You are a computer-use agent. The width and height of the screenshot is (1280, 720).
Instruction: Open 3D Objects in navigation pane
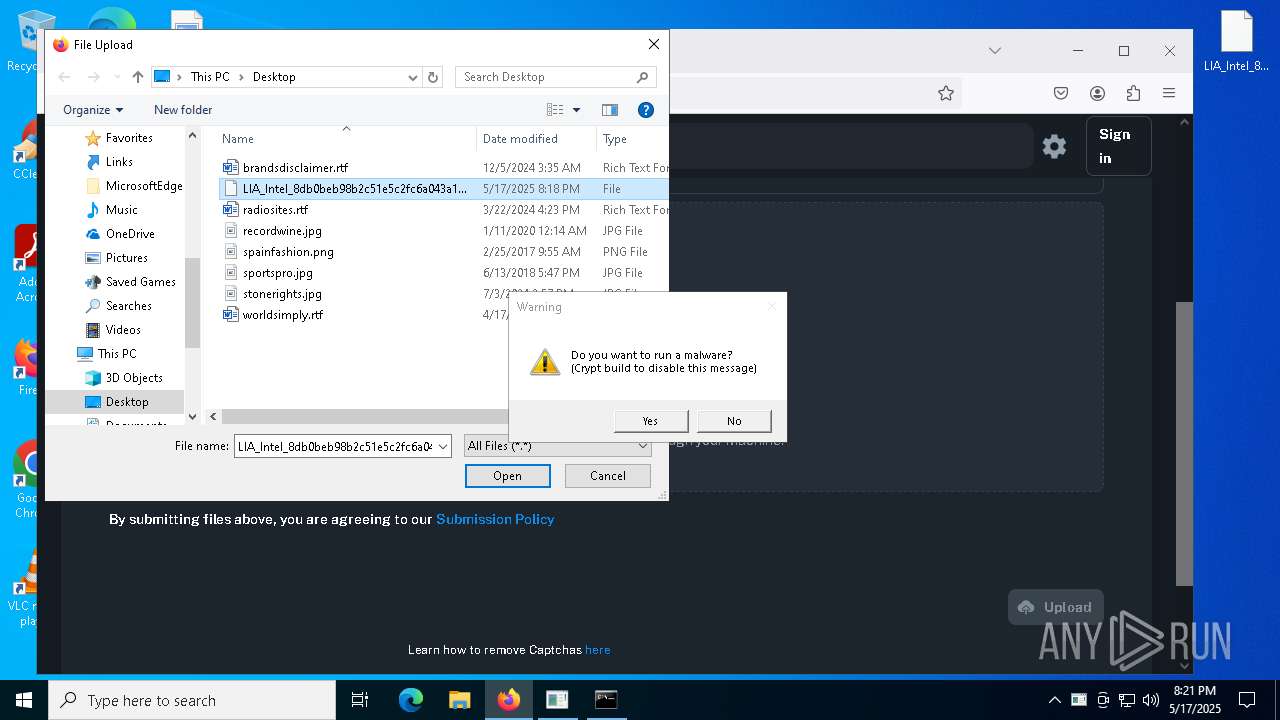[x=134, y=378]
